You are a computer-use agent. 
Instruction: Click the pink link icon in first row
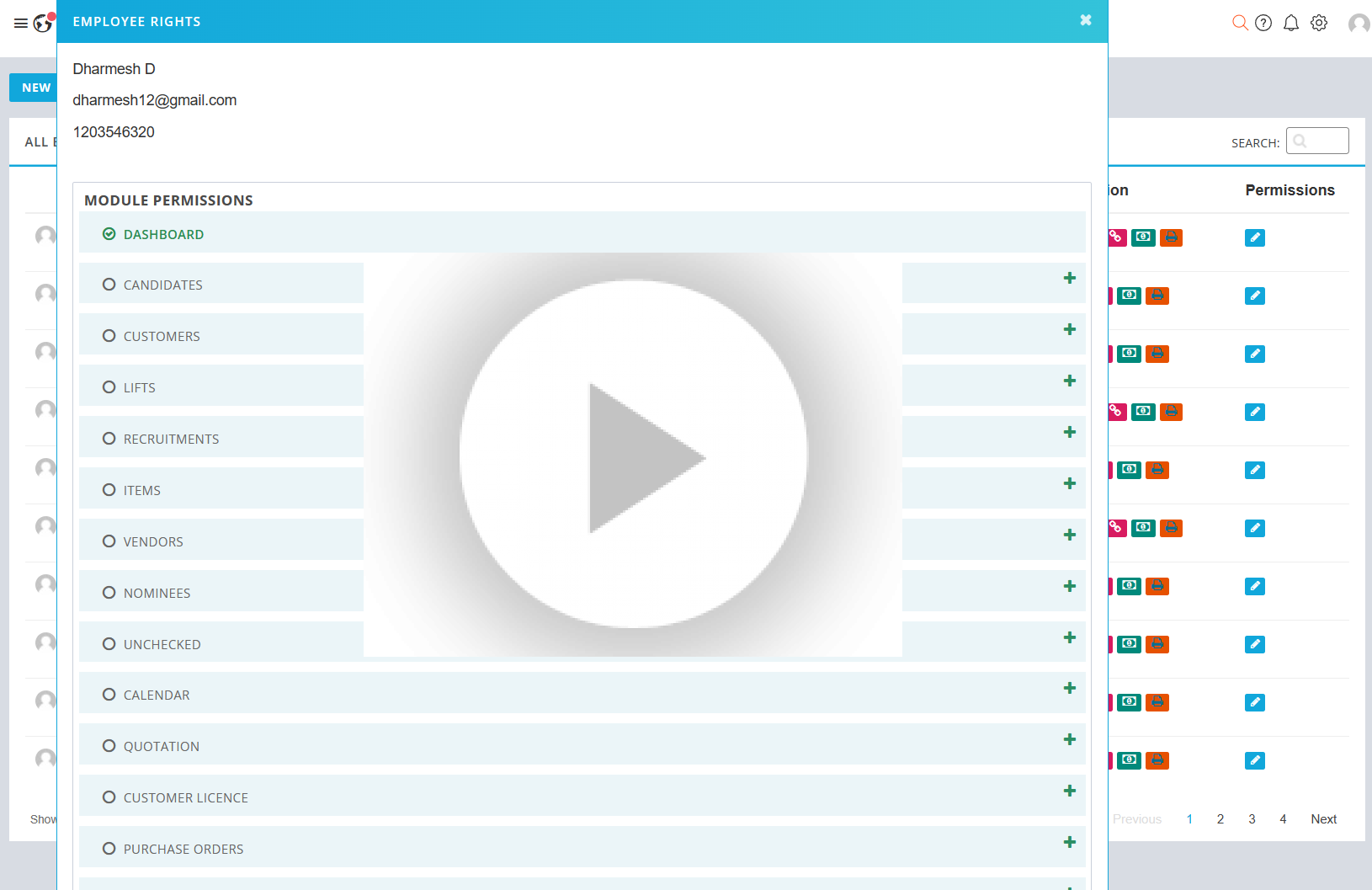point(1118,237)
